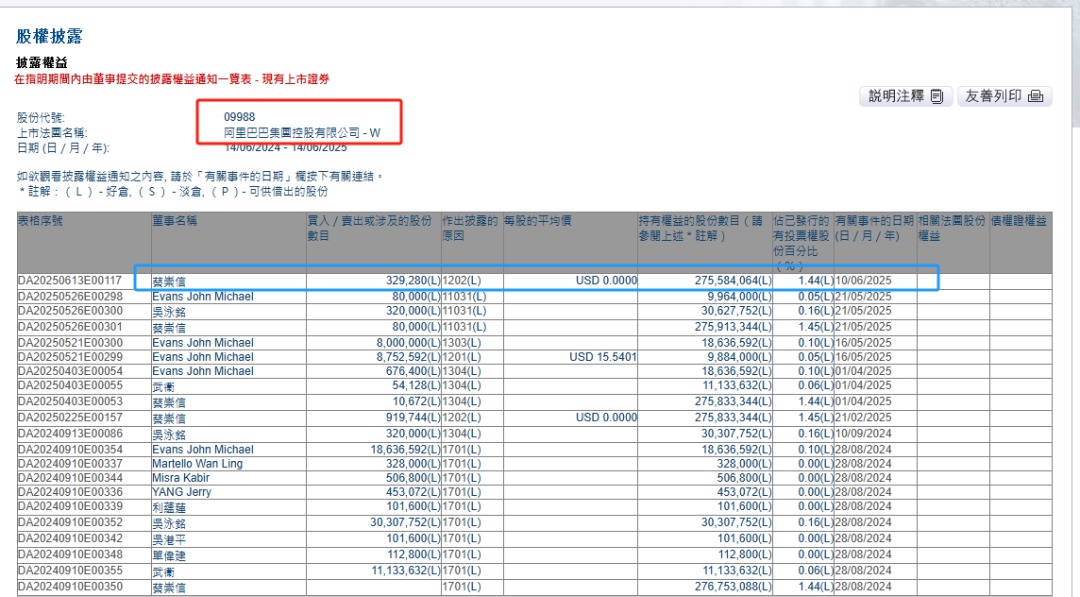Select form serial DA20240913E00086
Image resolution: width=1080 pixels, height=597 pixels.
[70, 434]
